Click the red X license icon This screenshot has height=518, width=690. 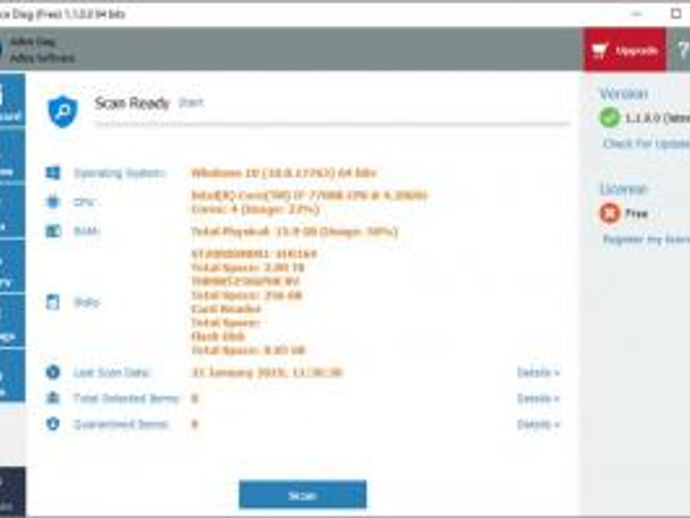tap(610, 213)
